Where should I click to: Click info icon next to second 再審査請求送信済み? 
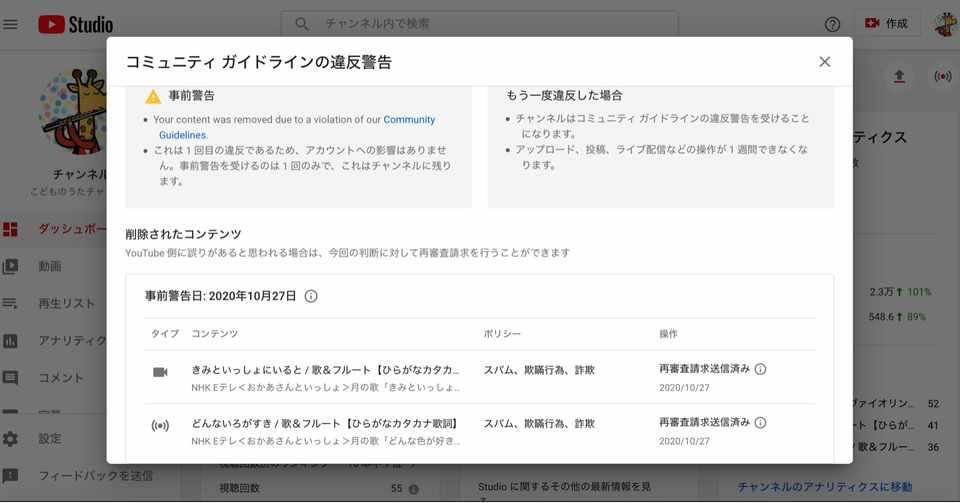click(x=760, y=422)
